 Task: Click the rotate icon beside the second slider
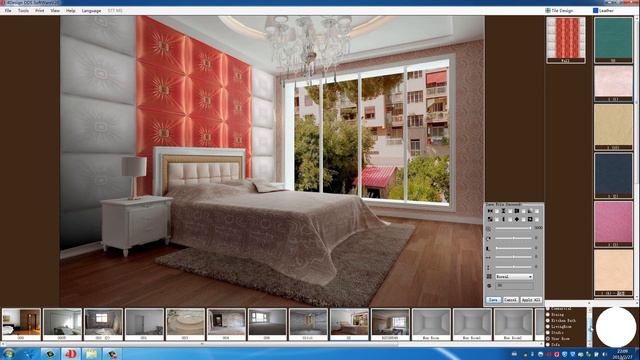(489, 238)
